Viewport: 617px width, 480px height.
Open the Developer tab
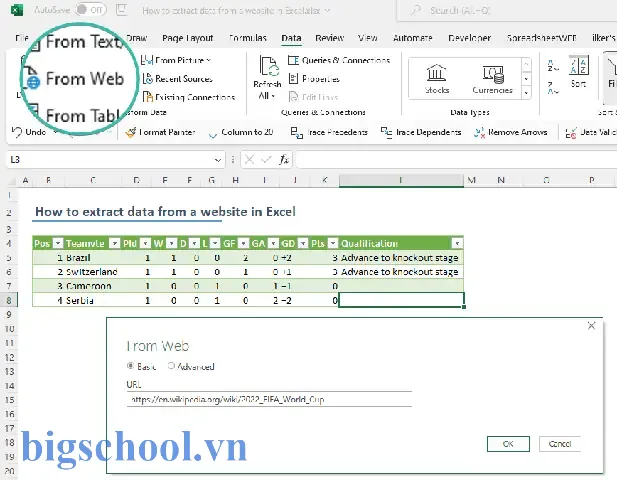469,38
